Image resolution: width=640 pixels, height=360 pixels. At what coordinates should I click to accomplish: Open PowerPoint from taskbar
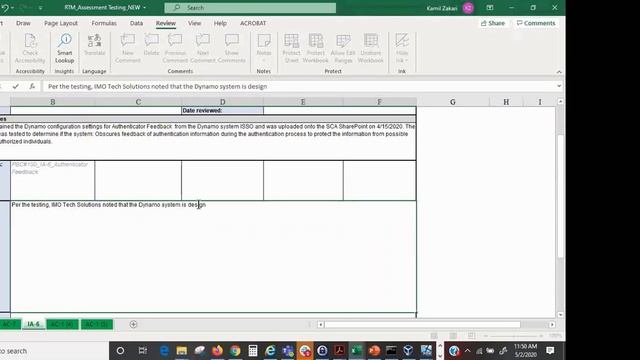374,351
